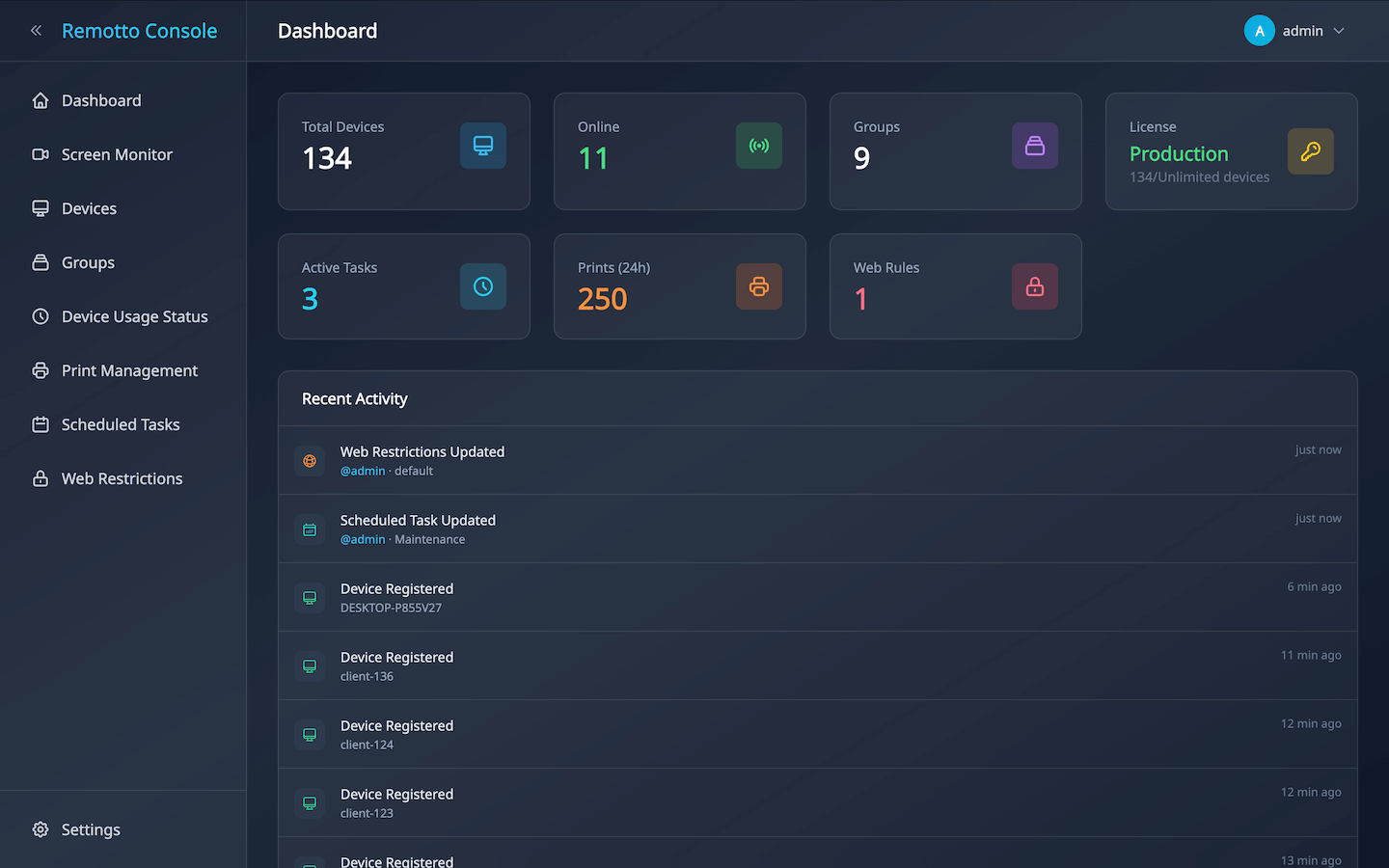The width and height of the screenshot is (1389, 868).
Task: Click the License key icon
Action: click(1310, 151)
